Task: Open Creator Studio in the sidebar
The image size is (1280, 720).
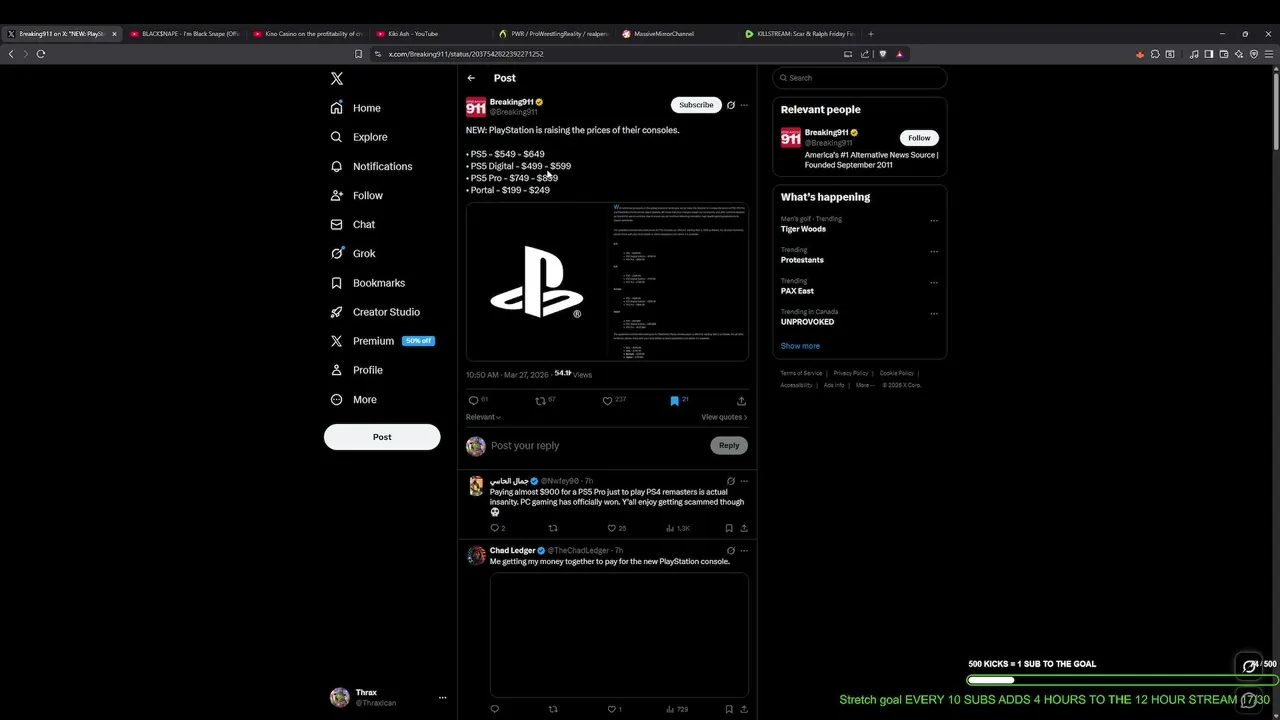Action: pos(375,312)
